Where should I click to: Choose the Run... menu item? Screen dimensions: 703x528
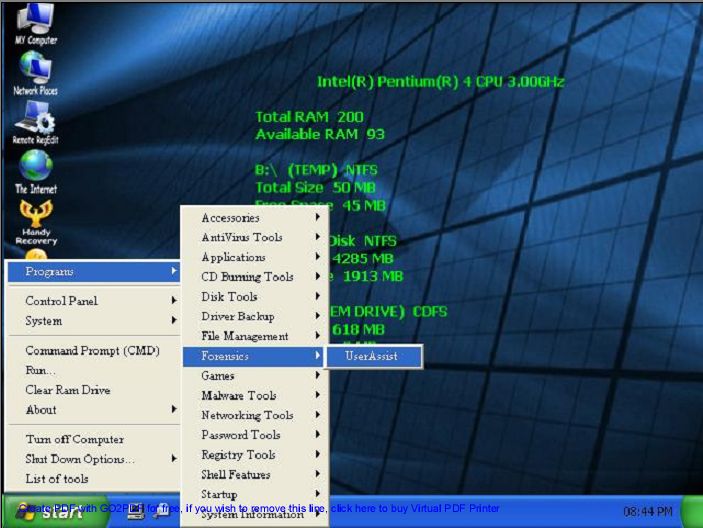tap(94, 370)
